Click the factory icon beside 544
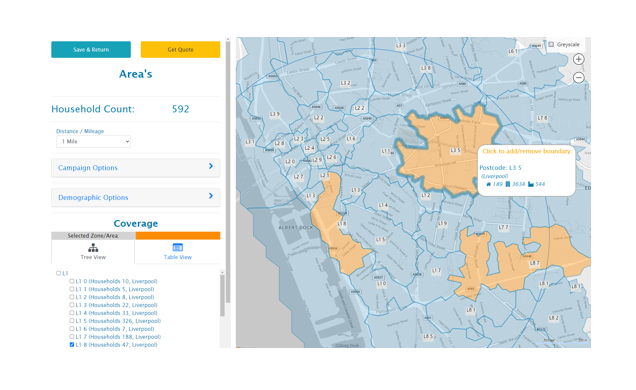The width and height of the screenshot is (636, 390). click(531, 184)
